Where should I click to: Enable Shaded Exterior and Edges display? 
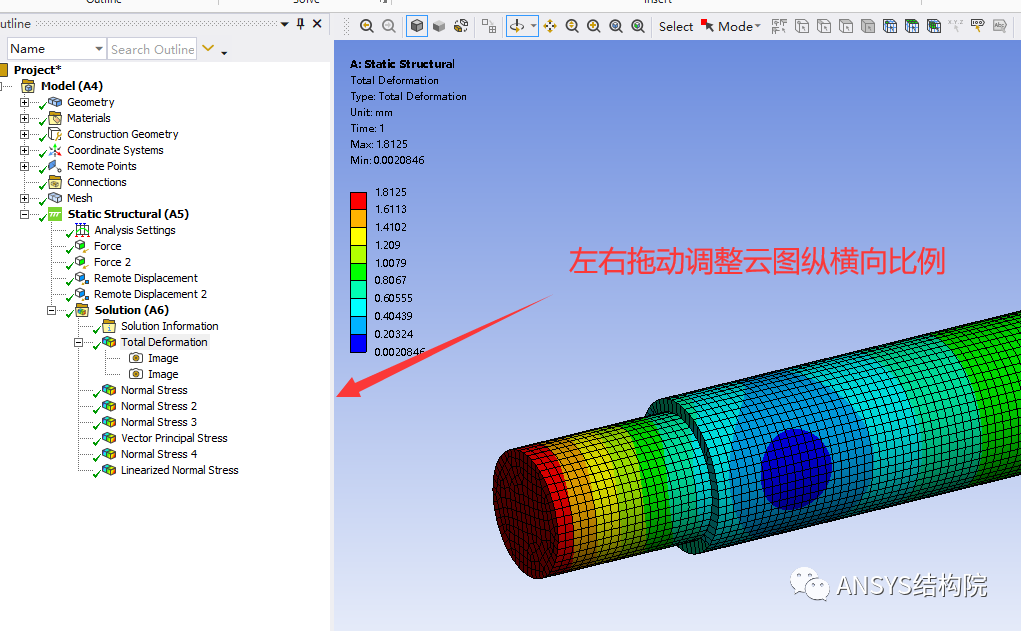[x=417, y=26]
